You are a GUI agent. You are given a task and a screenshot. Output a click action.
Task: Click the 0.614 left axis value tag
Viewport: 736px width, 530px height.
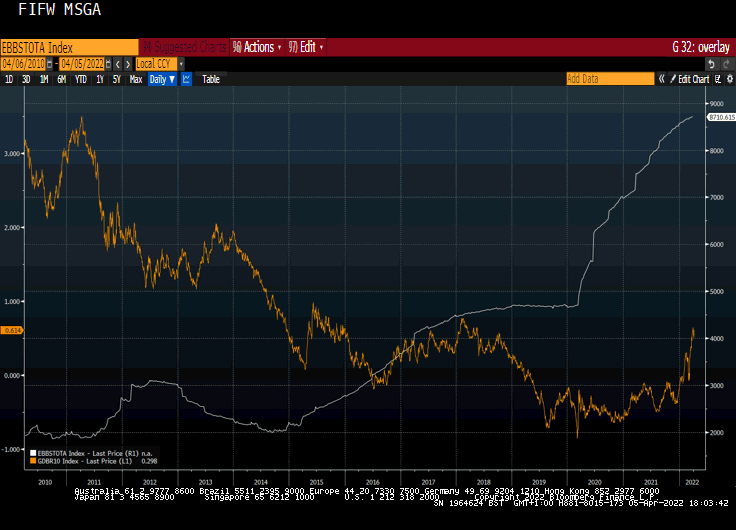[x=12, y=330]
